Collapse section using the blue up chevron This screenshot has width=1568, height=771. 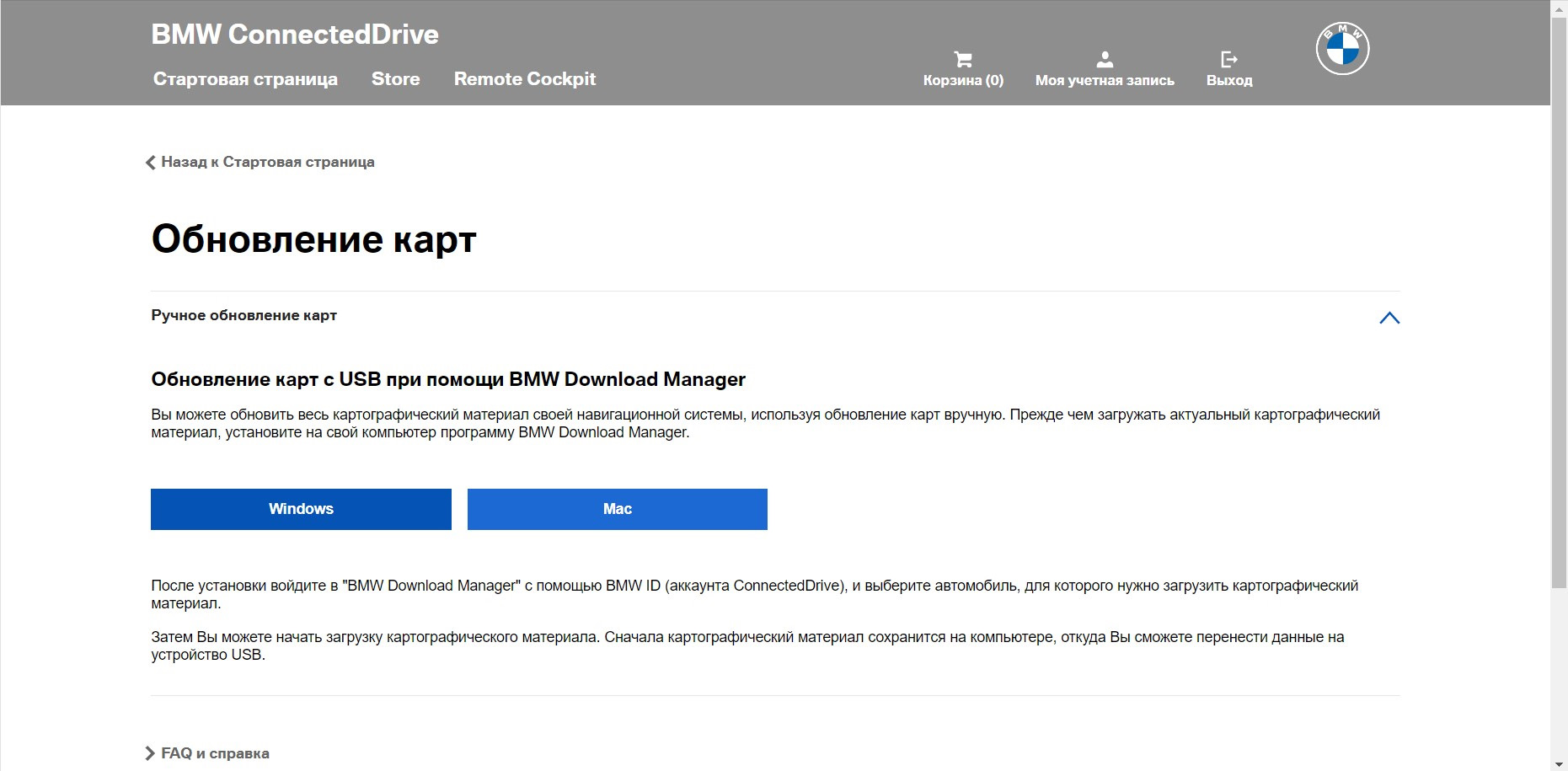pos(1389,318)
